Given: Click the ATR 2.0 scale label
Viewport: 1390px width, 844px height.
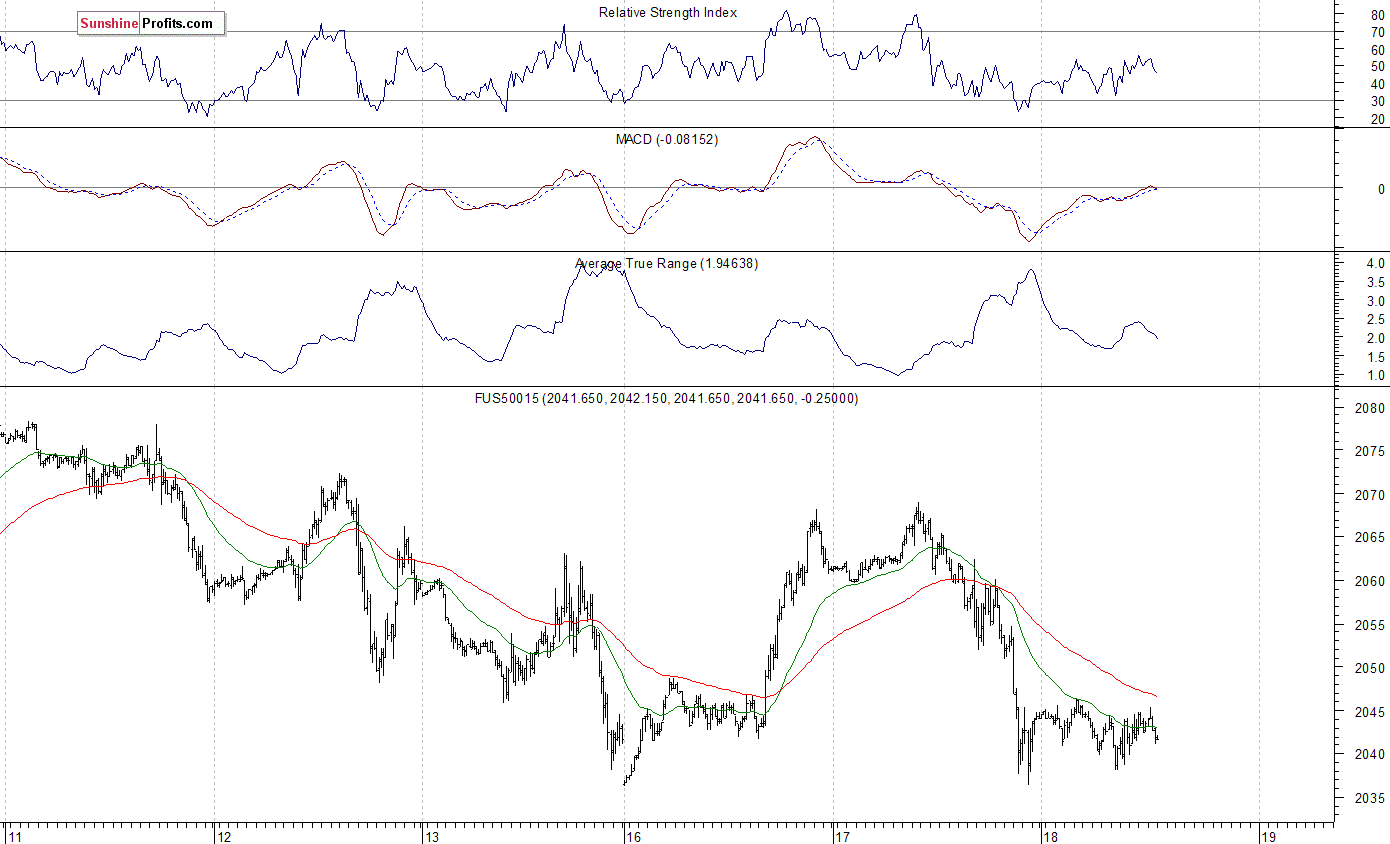Looking at the screenshot, I should (x=1375, y=338).
